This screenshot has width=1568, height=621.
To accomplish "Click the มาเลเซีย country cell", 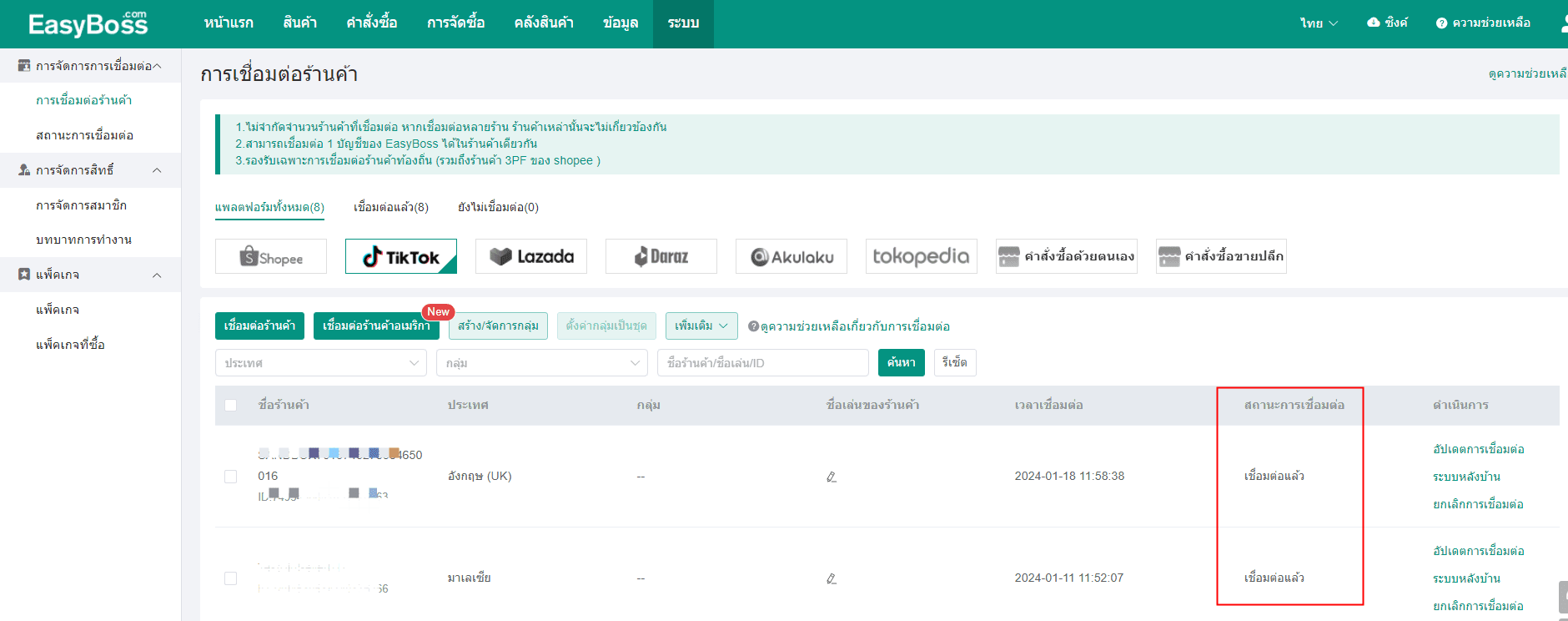I will tap(469, 578).
